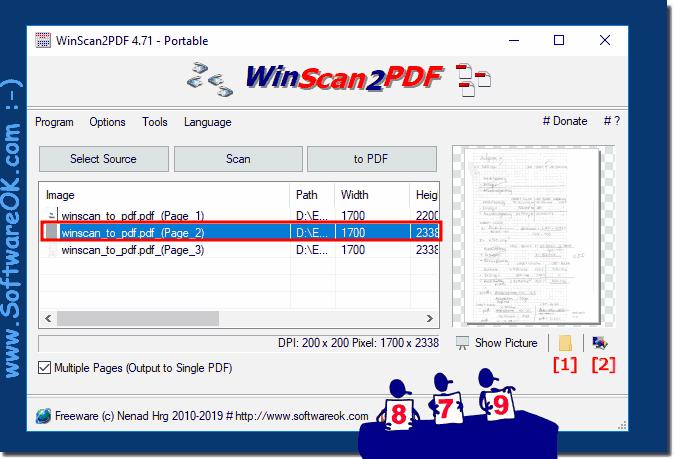
Task: Click the height 2200 cell of Page_1
Action: coord(426,215)
